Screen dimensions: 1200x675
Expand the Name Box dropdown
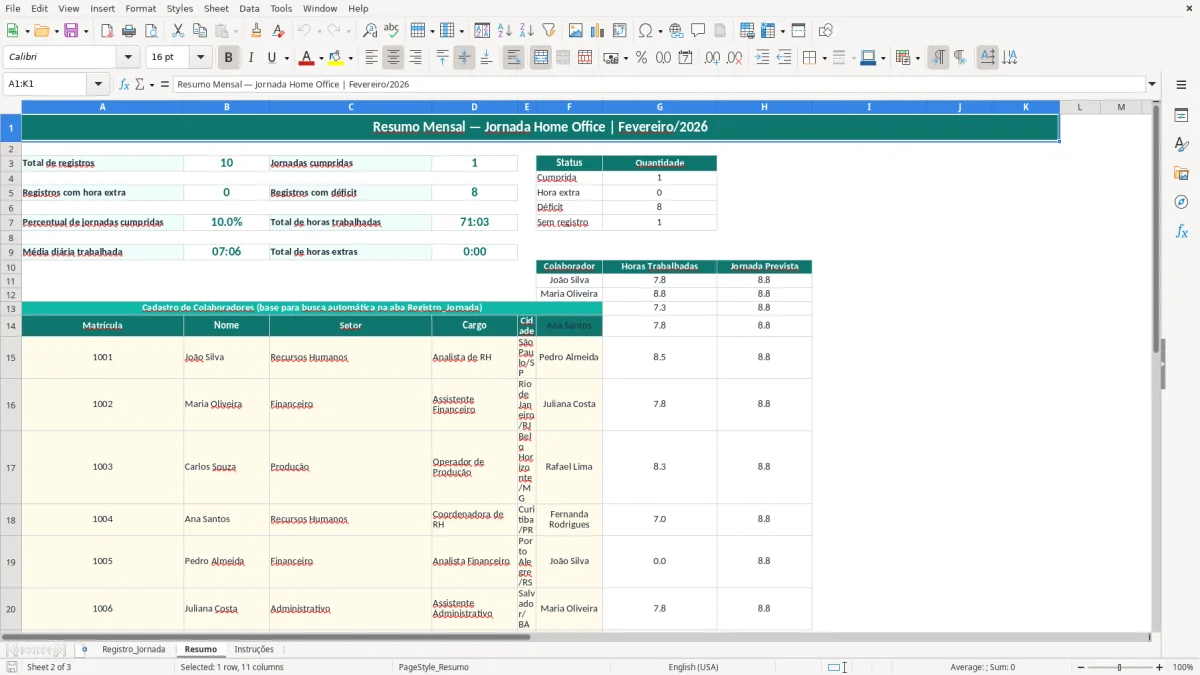[98, 84]
